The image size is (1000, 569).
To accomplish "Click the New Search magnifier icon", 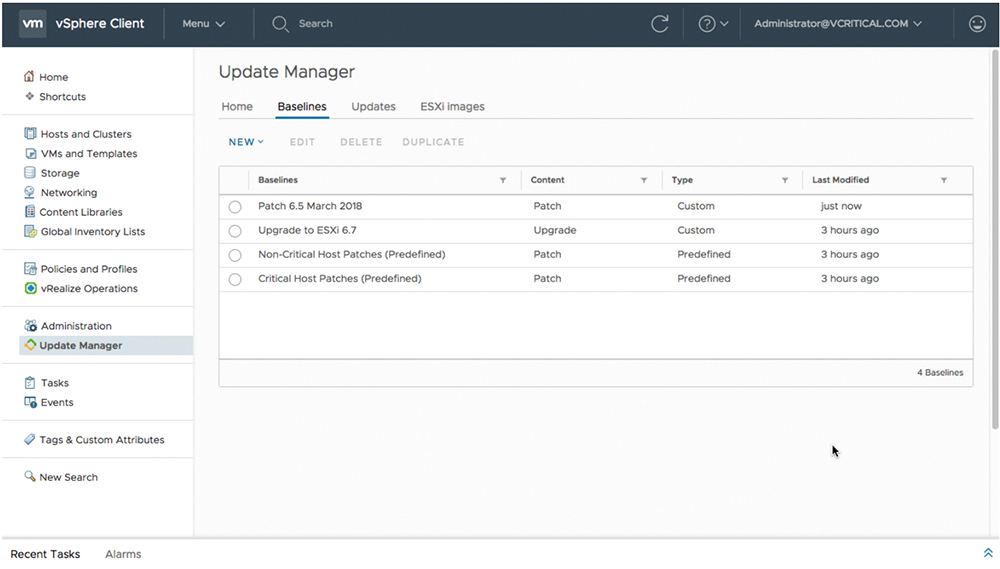I will pos(29,477).
